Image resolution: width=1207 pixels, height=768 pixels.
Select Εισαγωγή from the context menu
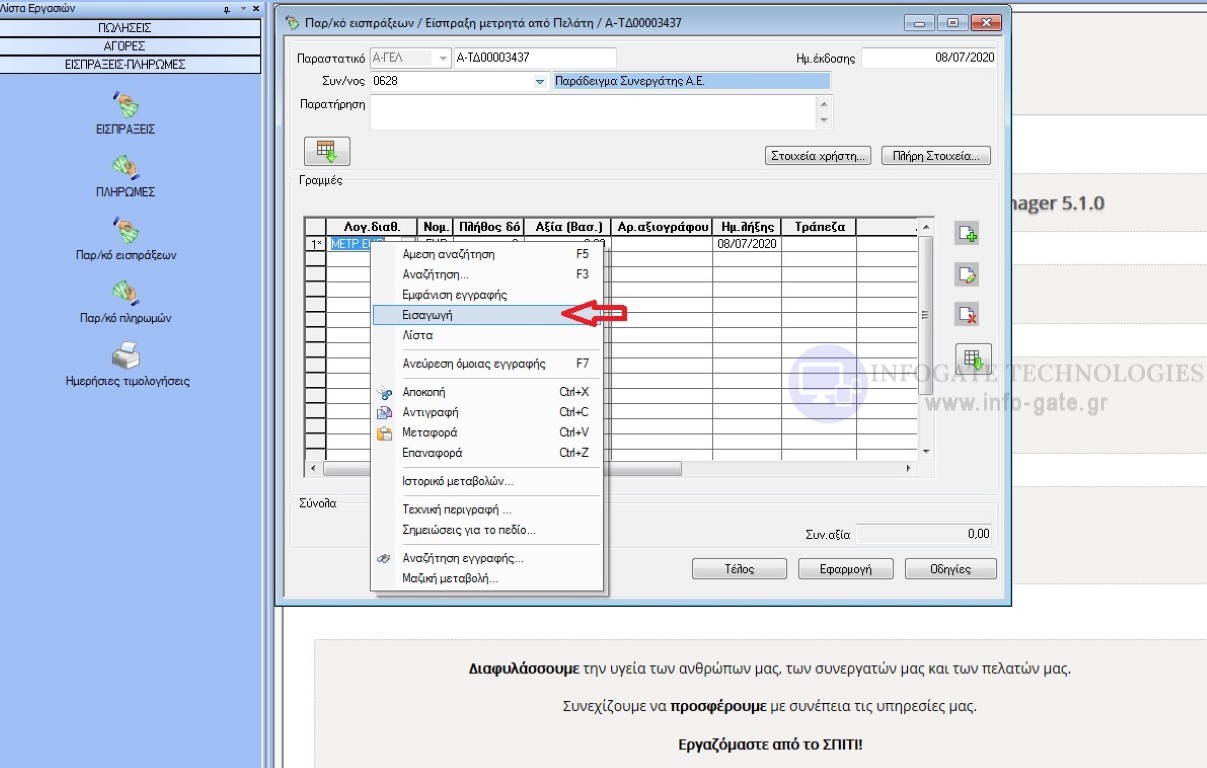click(428, 315)
